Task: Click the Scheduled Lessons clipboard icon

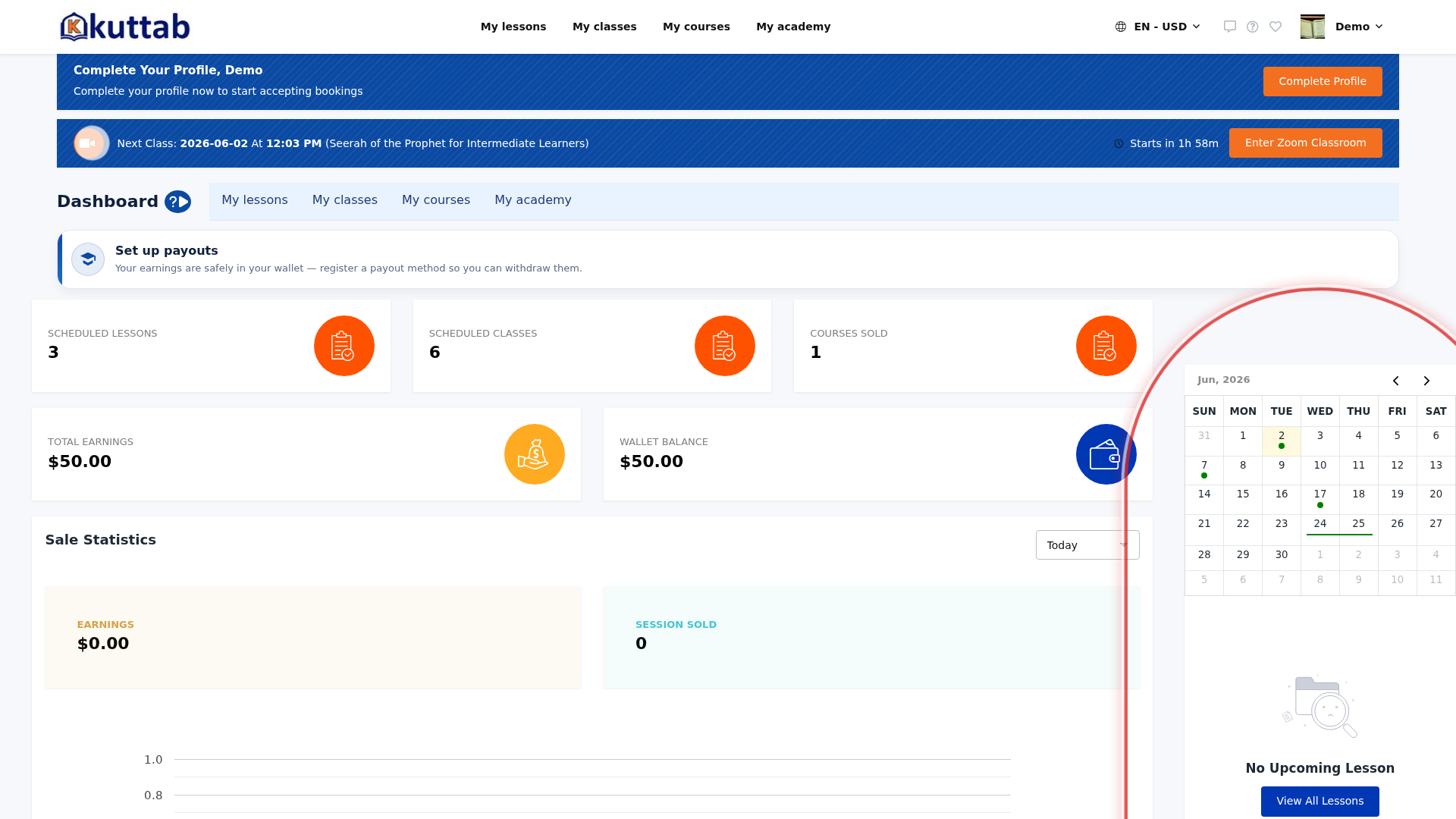Action: point(344,346)
